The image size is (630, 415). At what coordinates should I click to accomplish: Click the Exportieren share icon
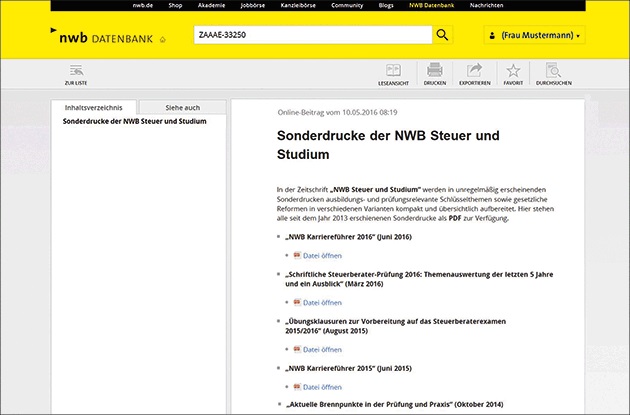474,72
